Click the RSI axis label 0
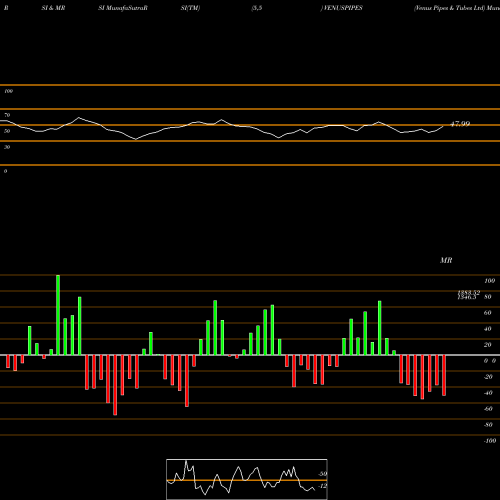This screenshot has width=500, height=500. point(5,171)
